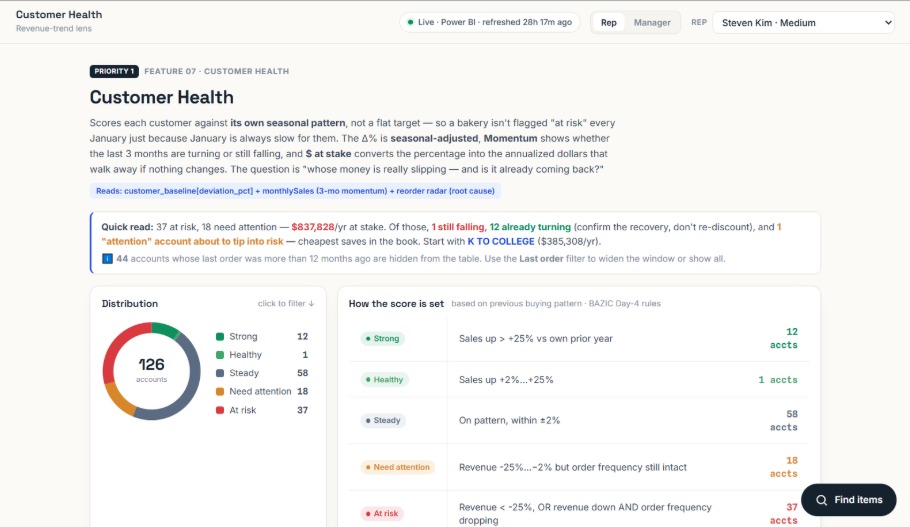Open the K TO COLLEGE account link
This screenshot has height=527, width=910.
[501, 241]
